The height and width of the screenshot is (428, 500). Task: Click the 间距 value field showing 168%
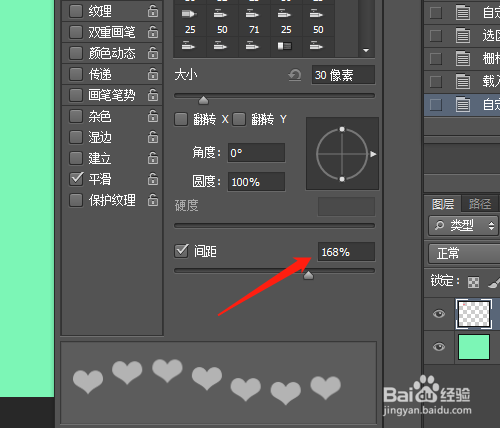click(x=346, y=252)
